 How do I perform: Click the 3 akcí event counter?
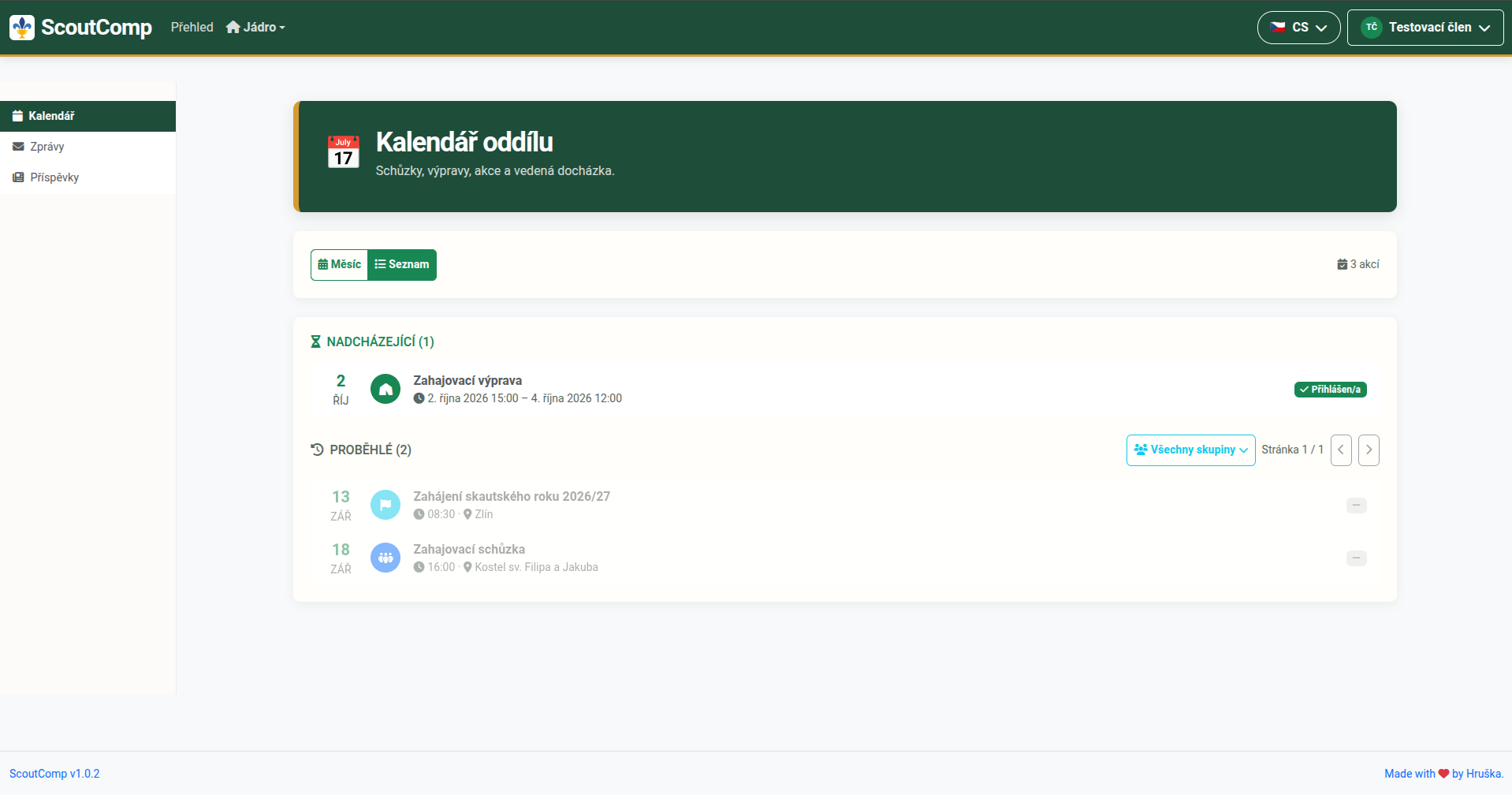coord(1358,265)
